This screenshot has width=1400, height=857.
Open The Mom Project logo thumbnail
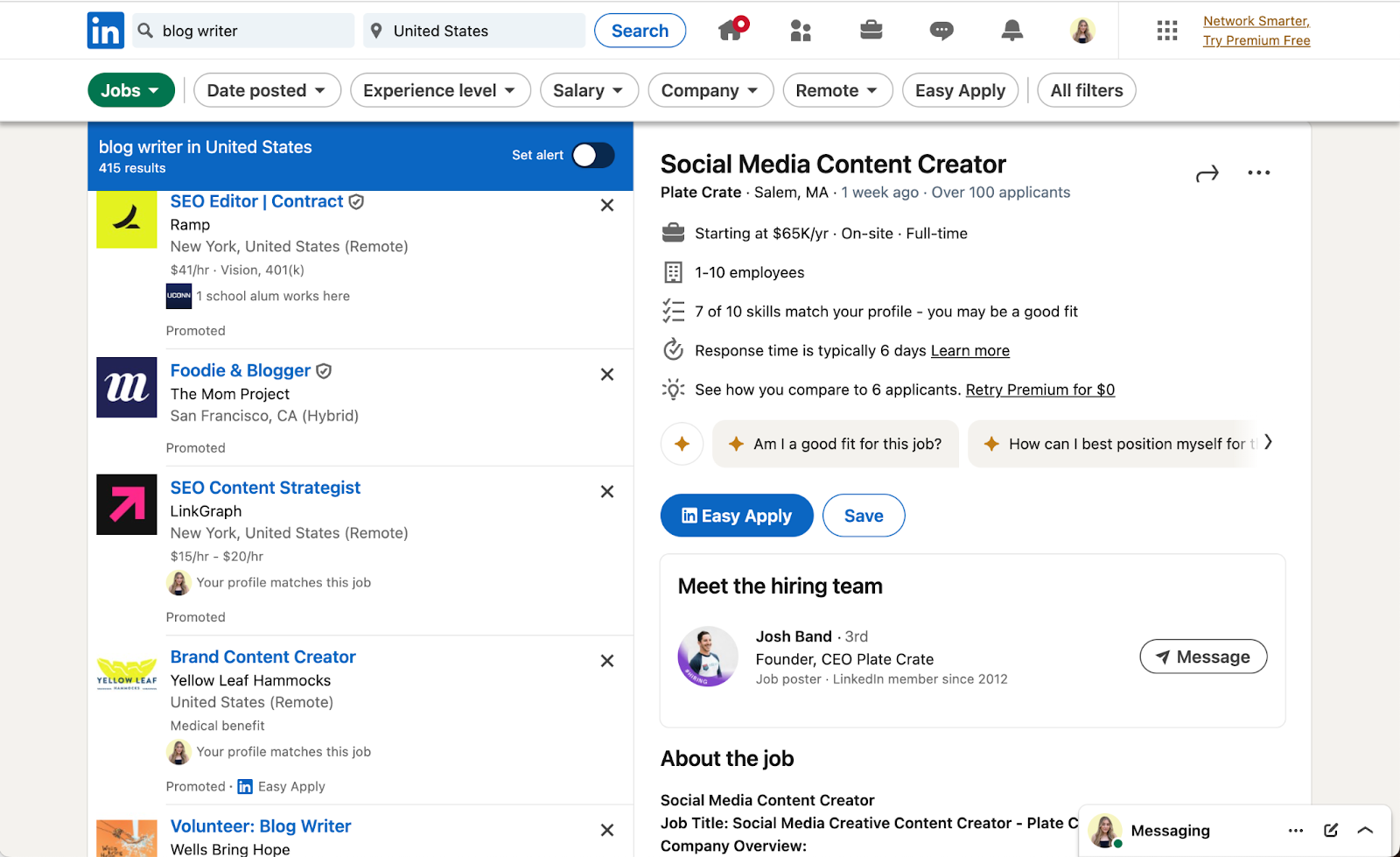coord(127,387)
